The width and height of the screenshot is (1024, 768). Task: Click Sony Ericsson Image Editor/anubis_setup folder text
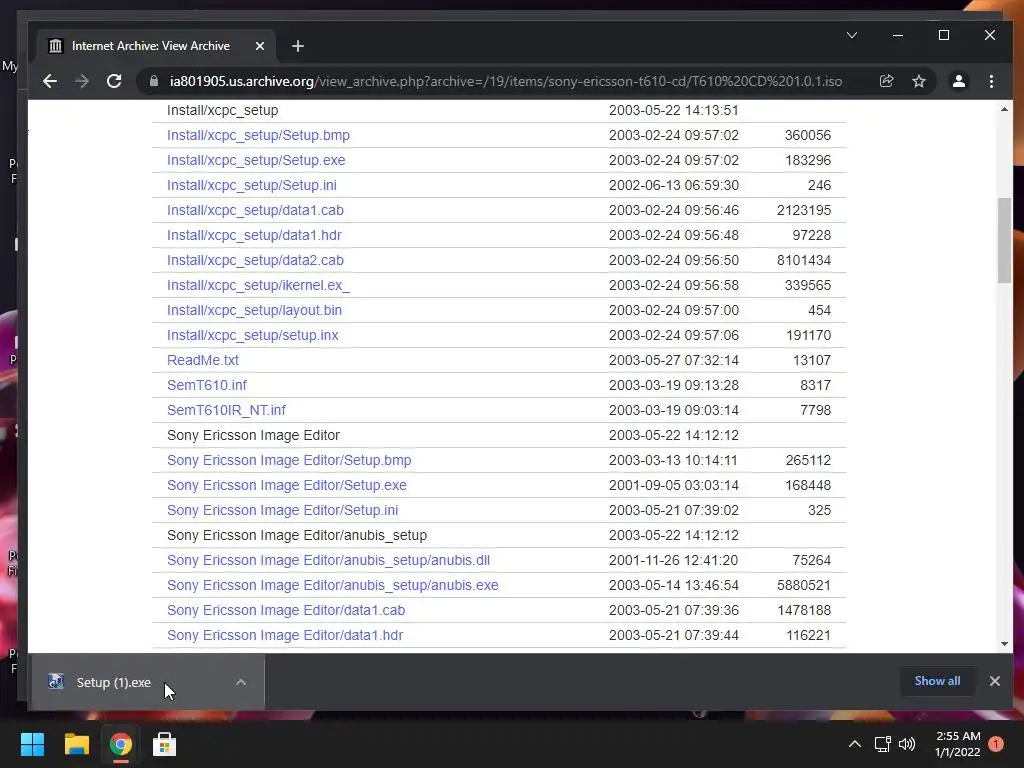tap(296, 536)
